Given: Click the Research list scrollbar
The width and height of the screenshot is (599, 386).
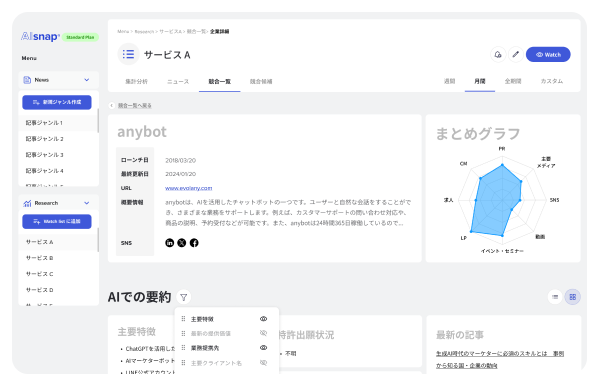Looking at the screenshot, I should [98, 240].
